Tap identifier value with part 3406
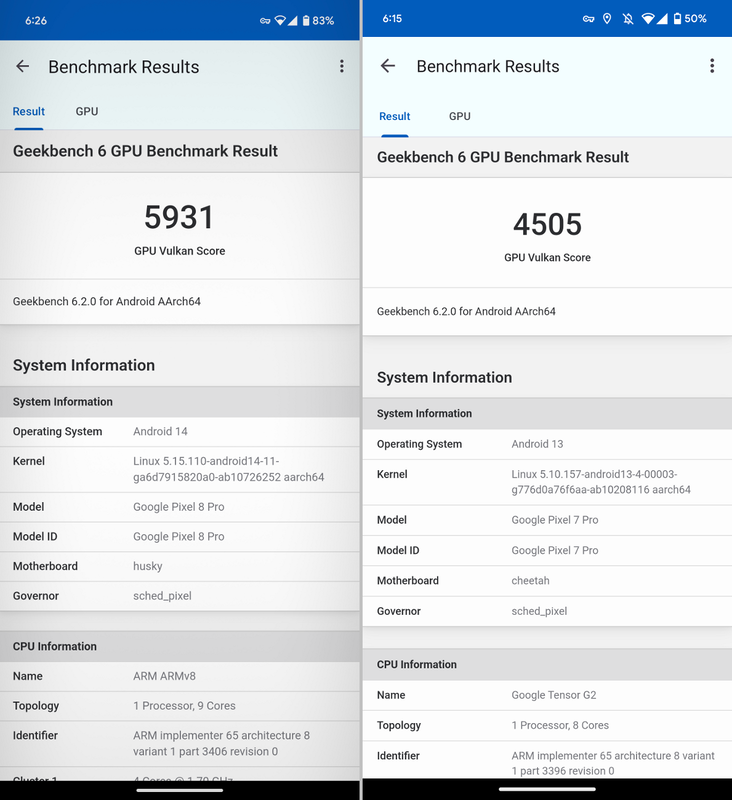 [x=221, y=744]
